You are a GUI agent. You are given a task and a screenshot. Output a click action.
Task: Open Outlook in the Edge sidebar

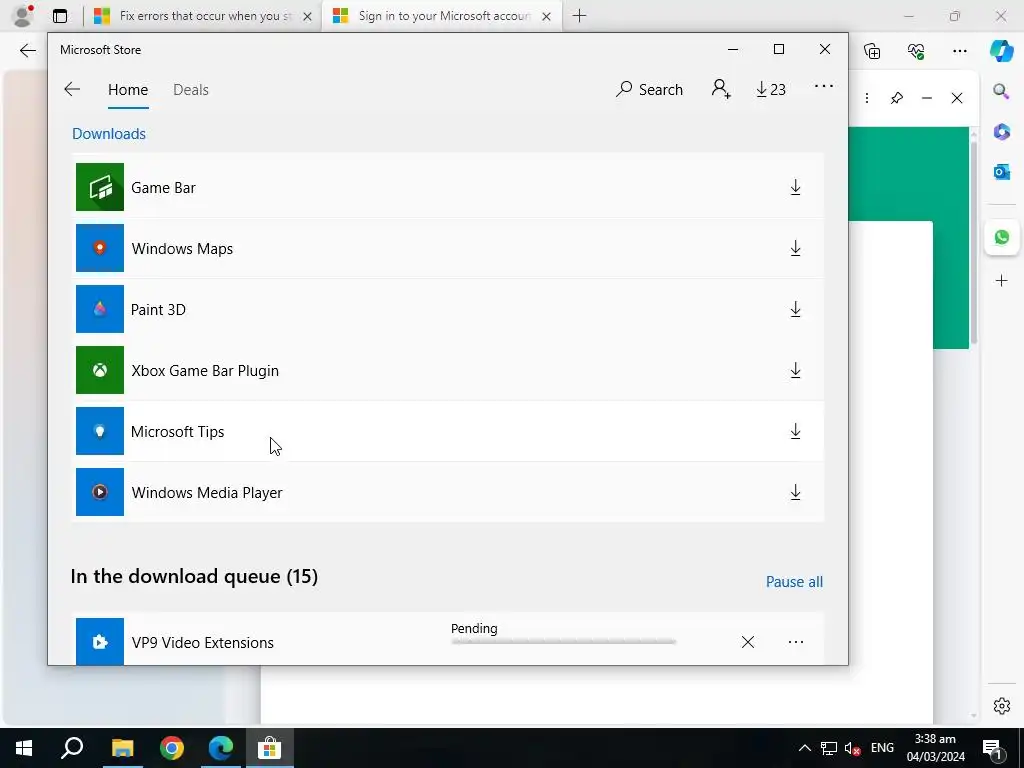click(1001, 172)
